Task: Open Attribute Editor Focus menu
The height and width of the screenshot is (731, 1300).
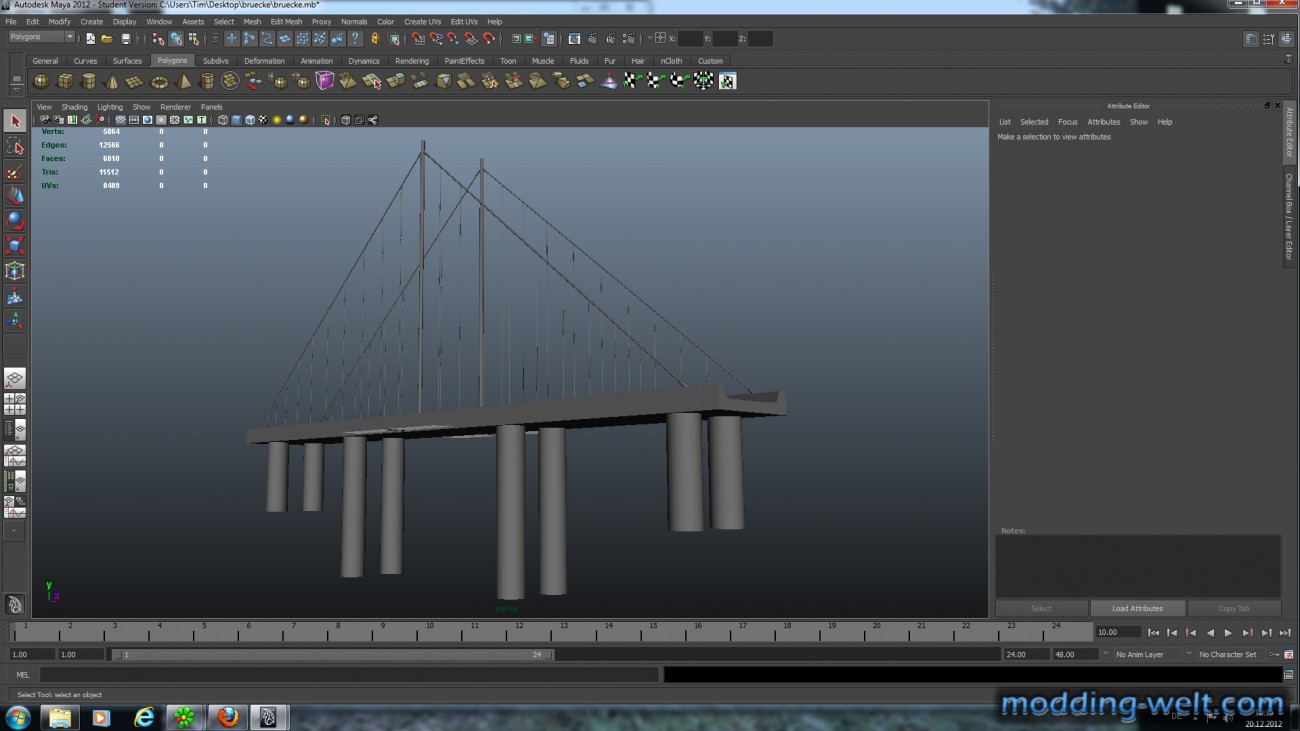Action: coord(1068,122)
